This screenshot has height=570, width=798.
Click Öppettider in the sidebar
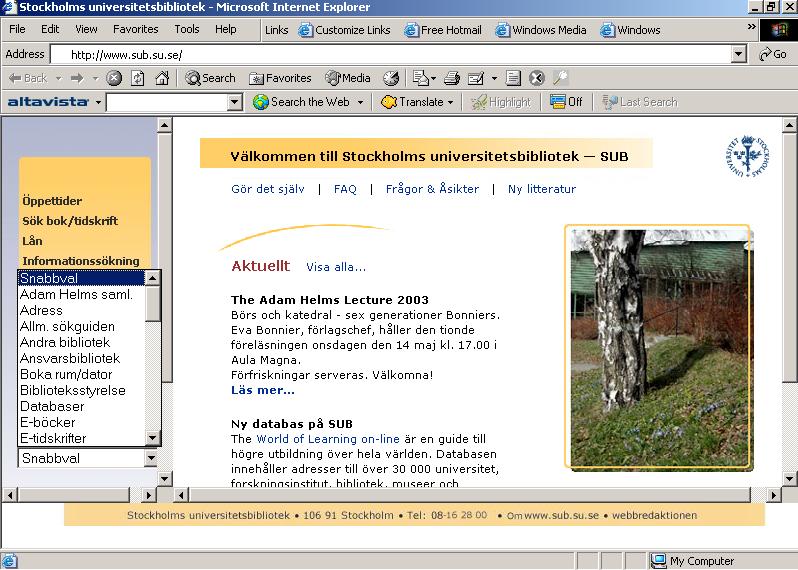point(52,201)
